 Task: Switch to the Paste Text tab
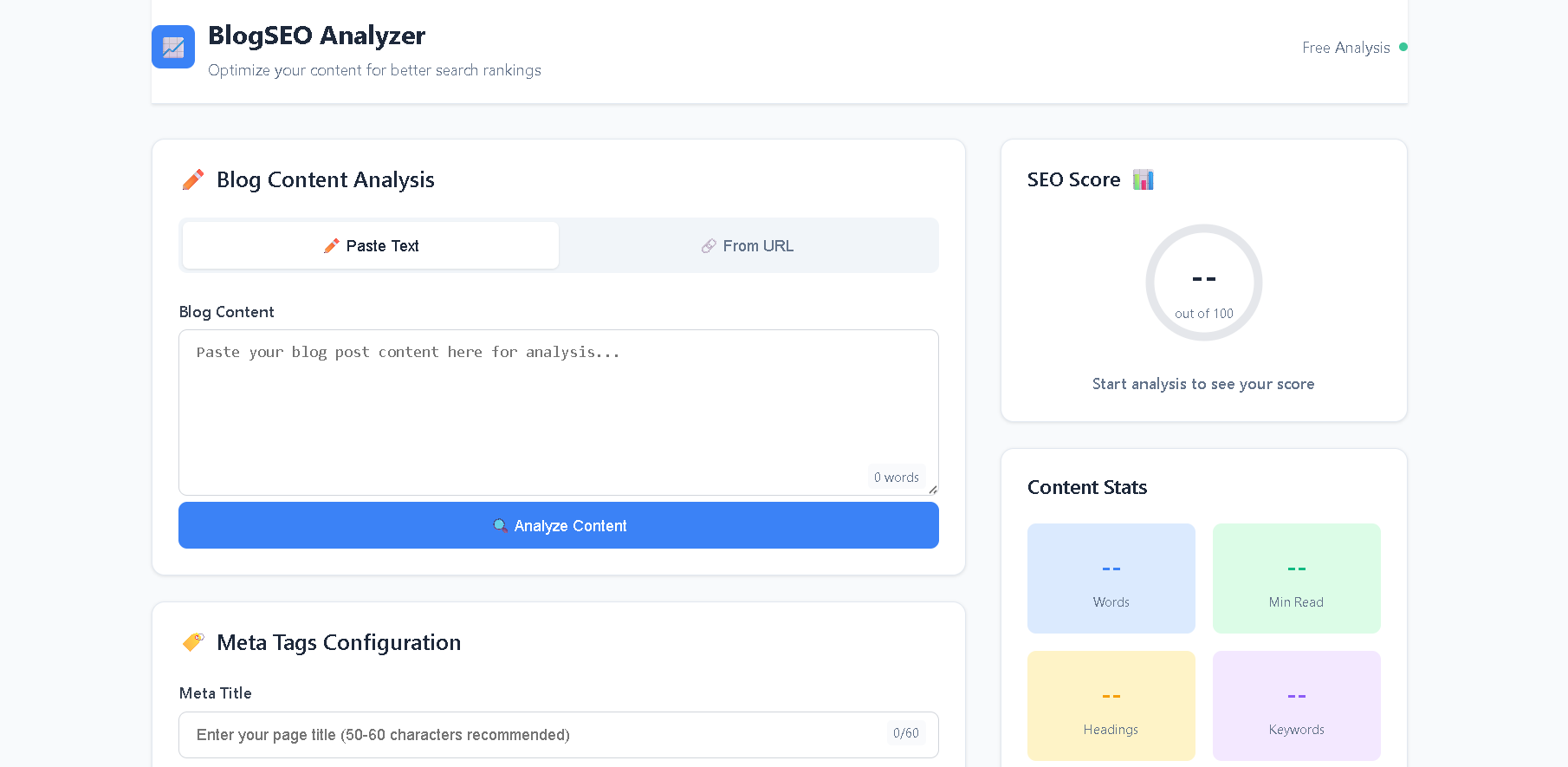[371, 246]
